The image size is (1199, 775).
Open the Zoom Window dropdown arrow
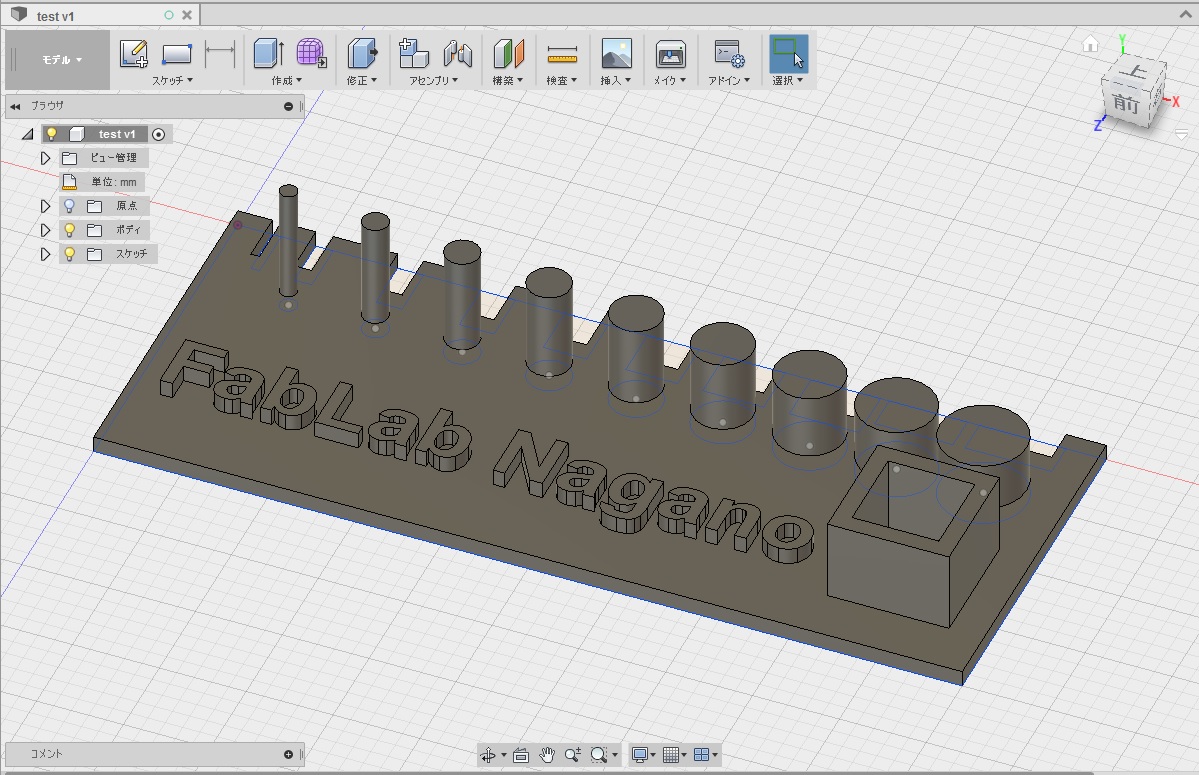[x=614, y=756]
